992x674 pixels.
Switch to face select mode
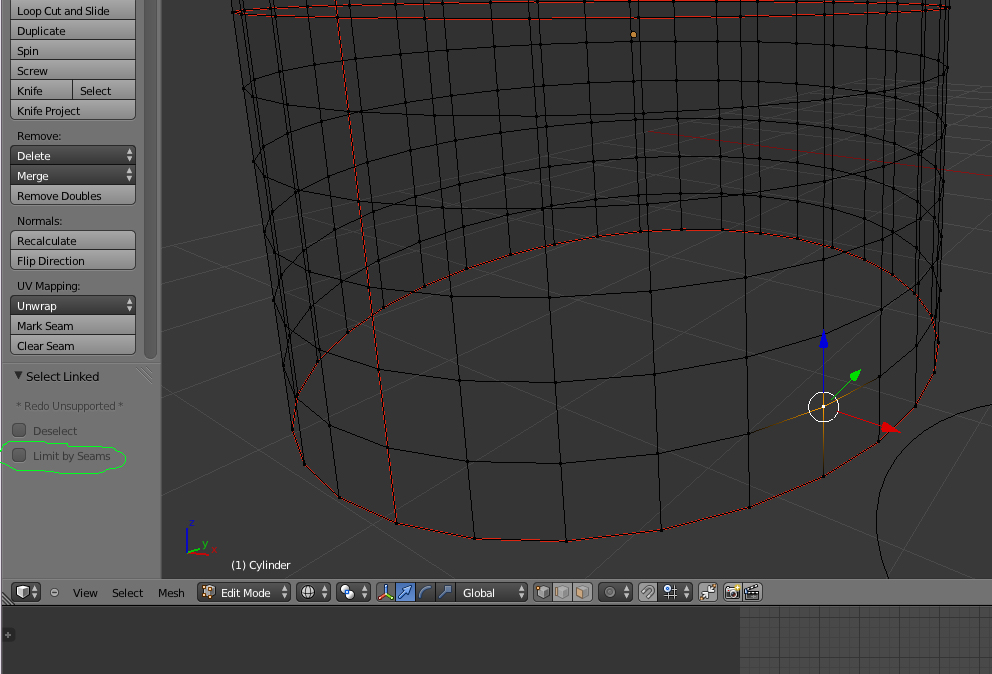[x=582, y=592]
